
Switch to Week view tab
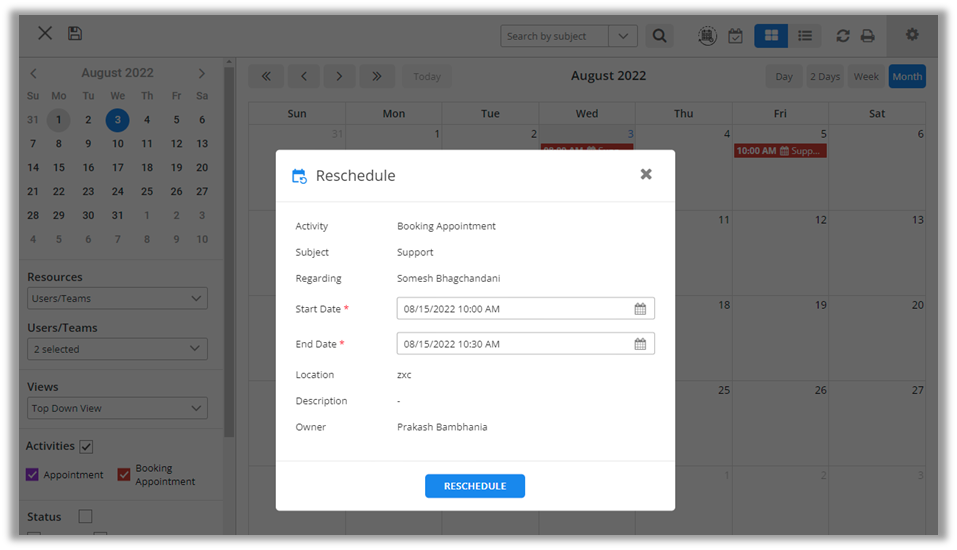click(x=866, y=77)
